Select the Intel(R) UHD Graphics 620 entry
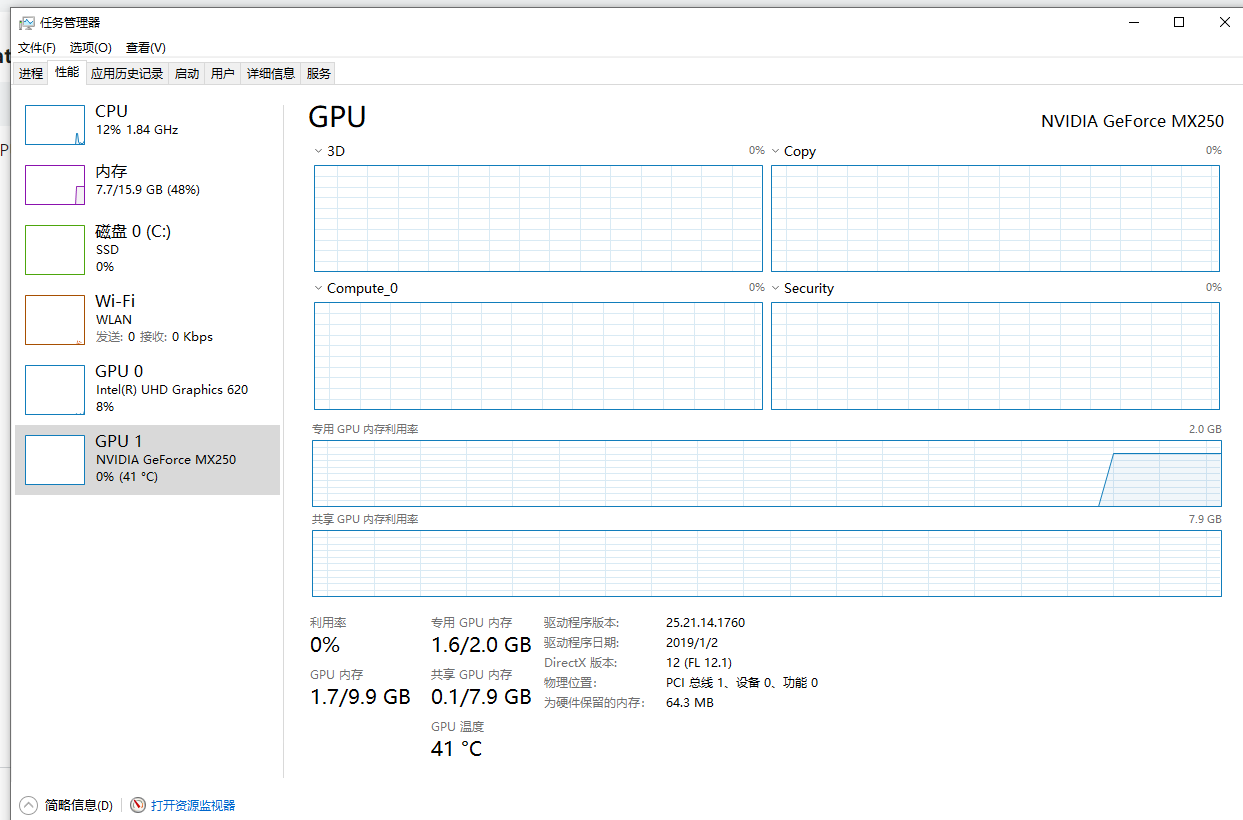Image resolution: width=1243 pixels, height=820 pixels. [148, 390]
